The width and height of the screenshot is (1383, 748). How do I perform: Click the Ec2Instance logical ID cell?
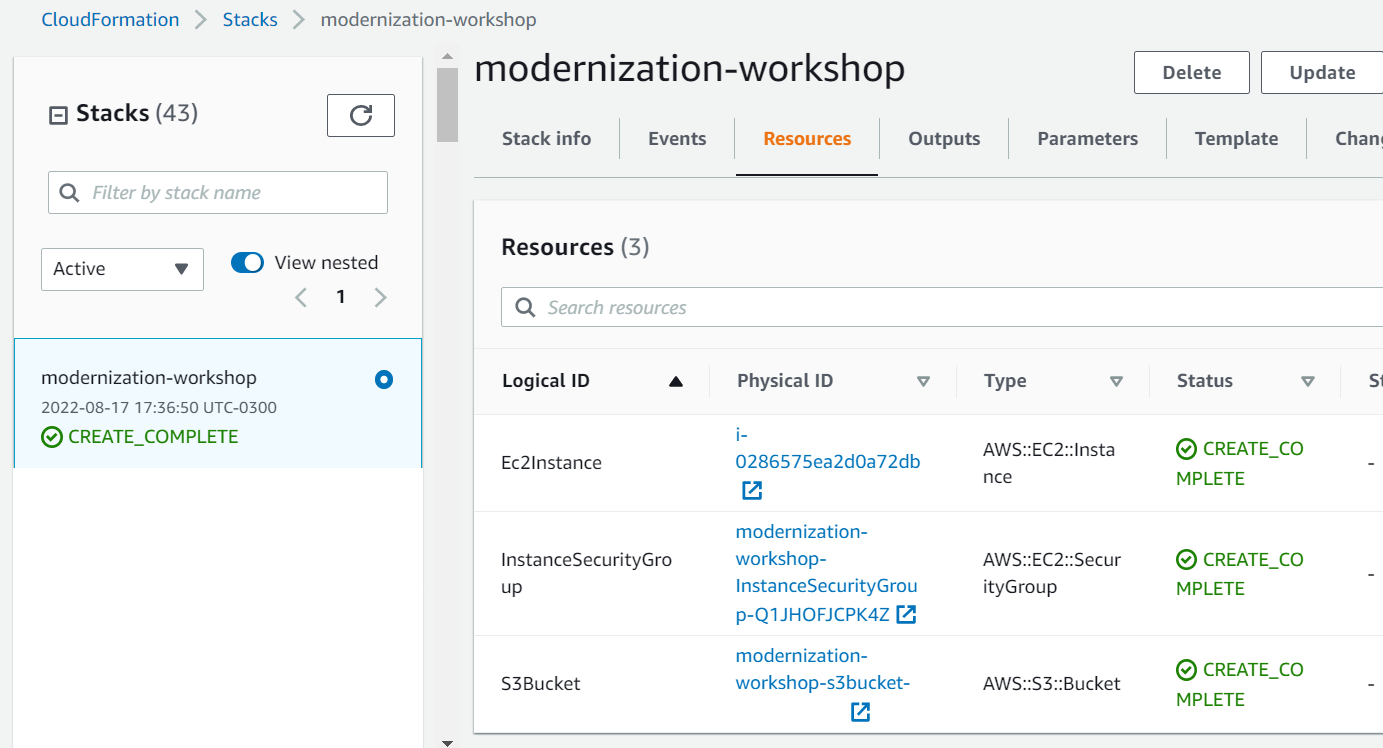(x=551, y=463)
